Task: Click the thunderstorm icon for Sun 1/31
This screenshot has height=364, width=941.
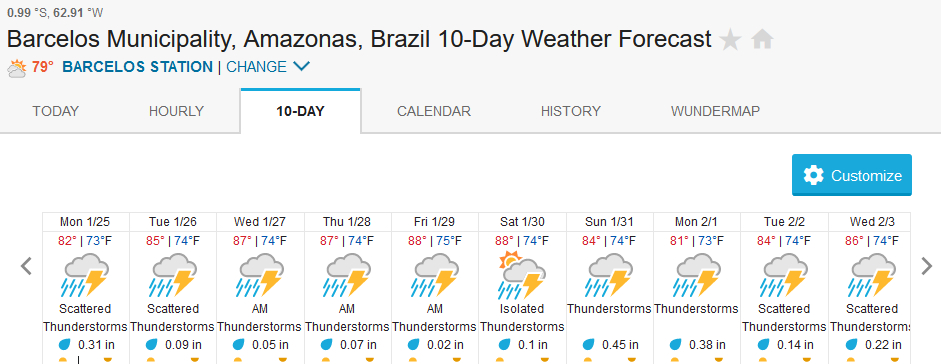Action: (609, 275)
